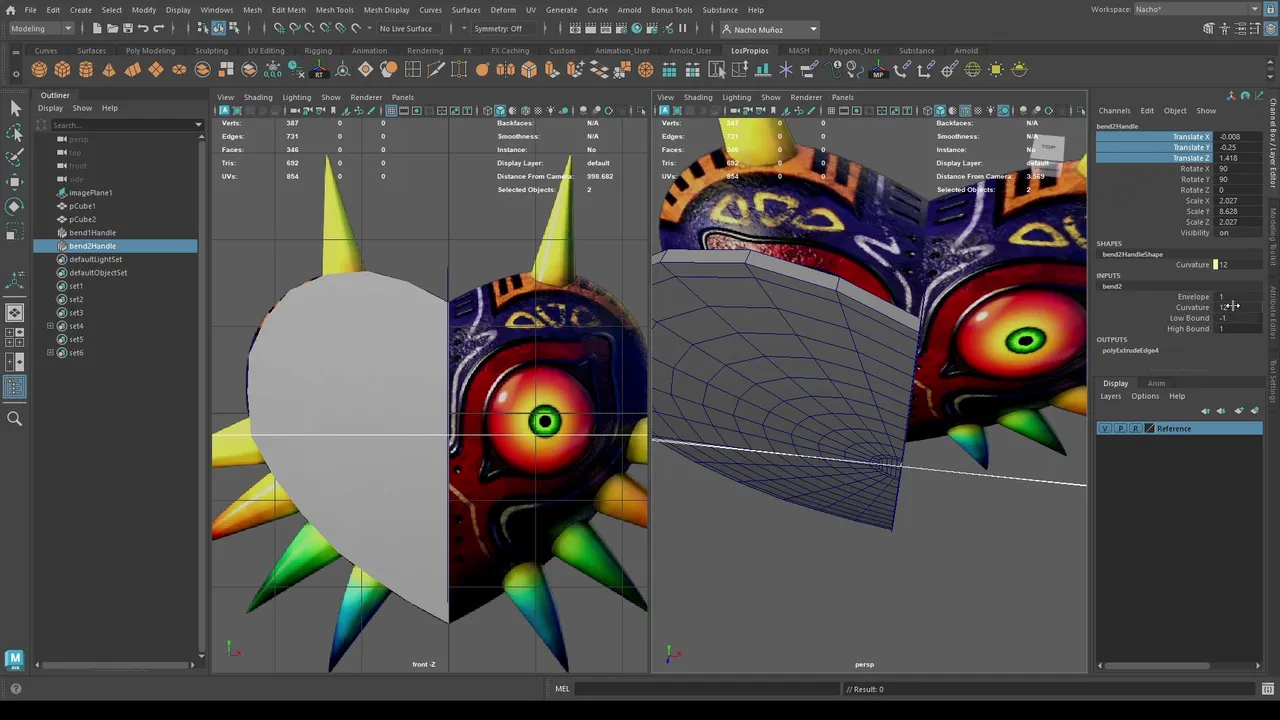Select the Move tool in toolbox
The height and width of the screenshot is (720, 1280).
tap(15, 181)
